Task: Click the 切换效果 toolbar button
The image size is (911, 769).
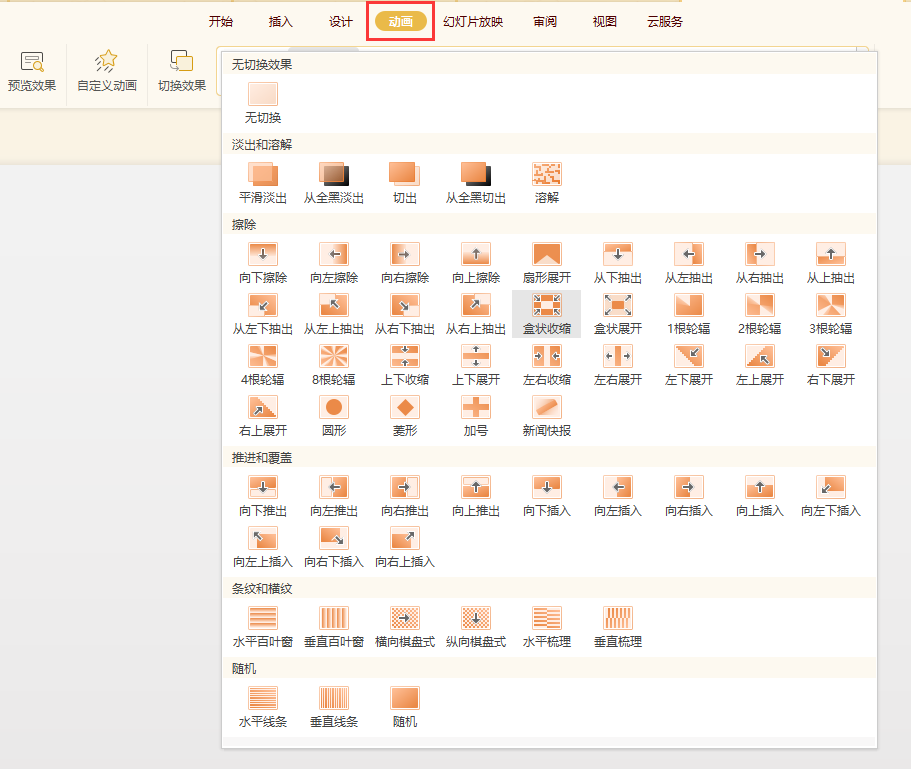Action: pos(182,70)
